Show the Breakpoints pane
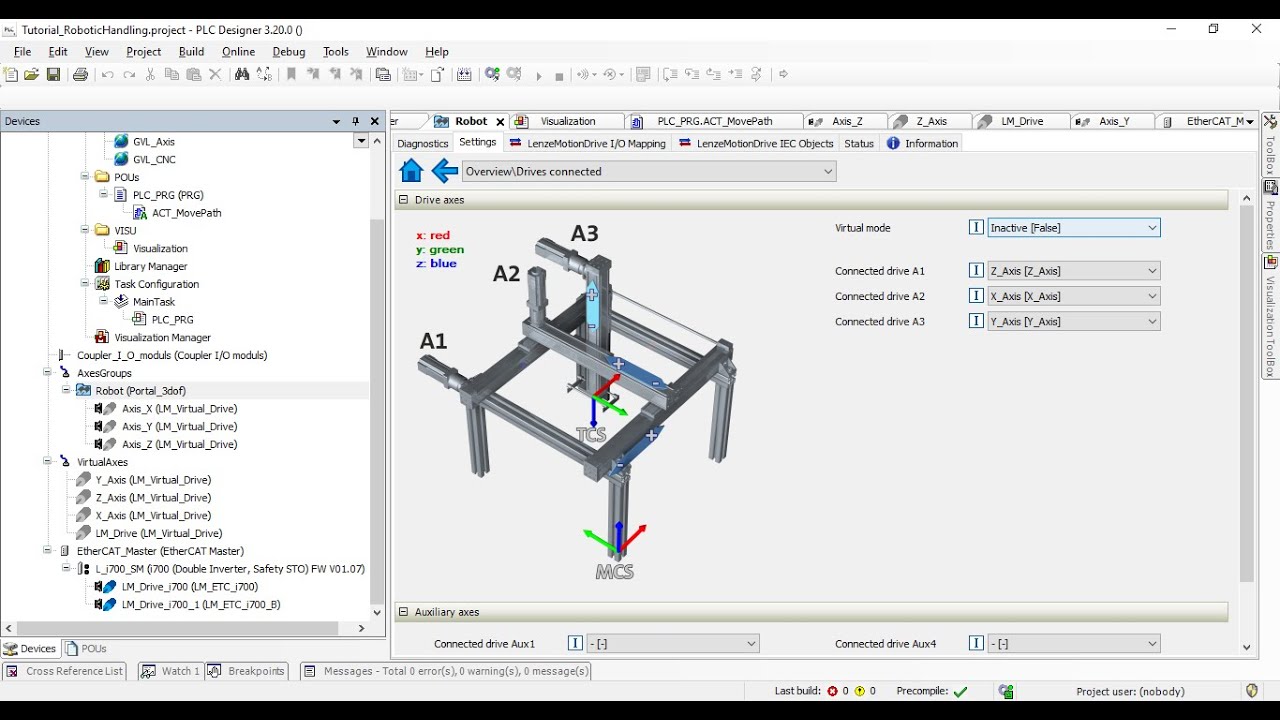The width and height of the screenshot is (1280, 720). click(246, 671)
